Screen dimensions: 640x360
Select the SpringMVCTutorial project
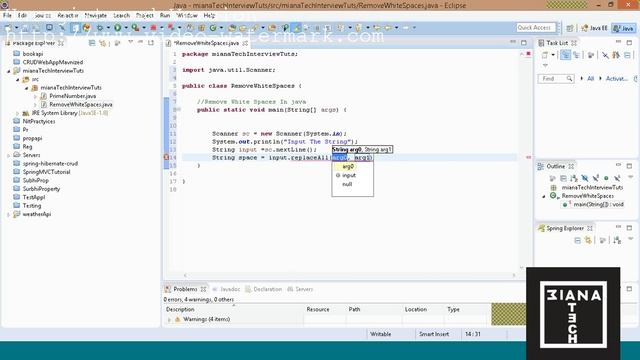tap(47, 172)
